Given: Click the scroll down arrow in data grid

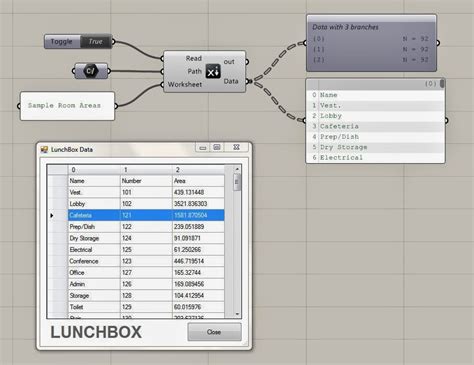Looking at the screenshot, I should pyautogui.click(x=237, y=314).
